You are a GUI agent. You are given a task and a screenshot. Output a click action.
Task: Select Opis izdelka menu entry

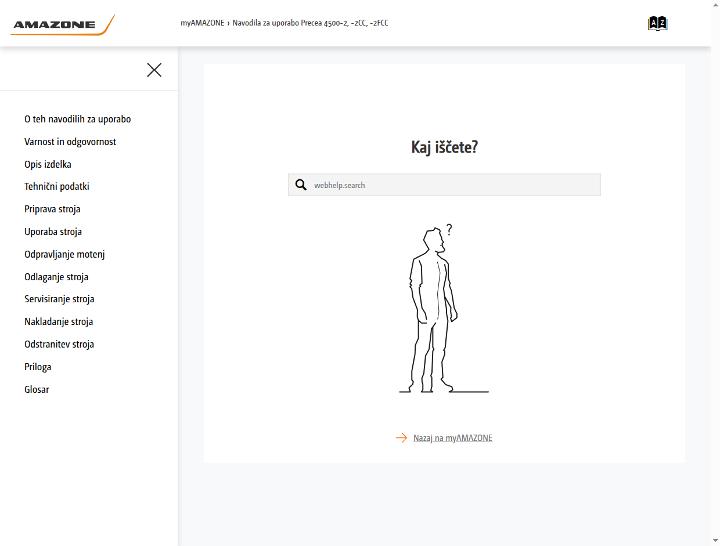[x=48, y=164]
